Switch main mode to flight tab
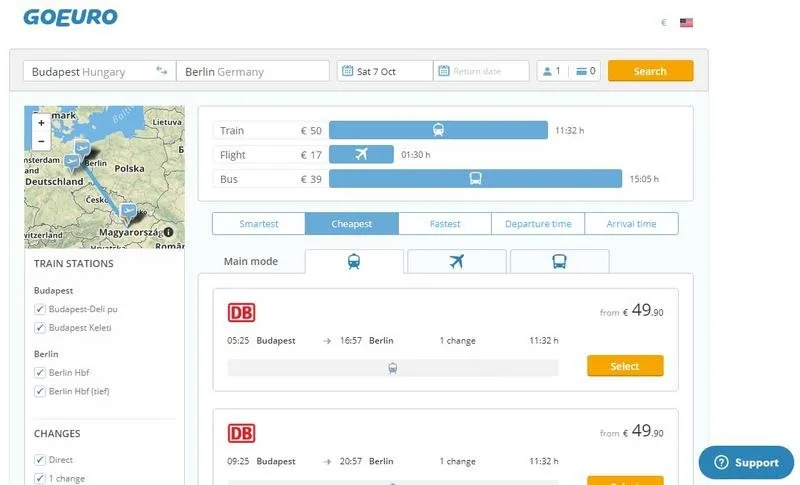The width and height of the screenshot is (800, 485). coord(457,262)
